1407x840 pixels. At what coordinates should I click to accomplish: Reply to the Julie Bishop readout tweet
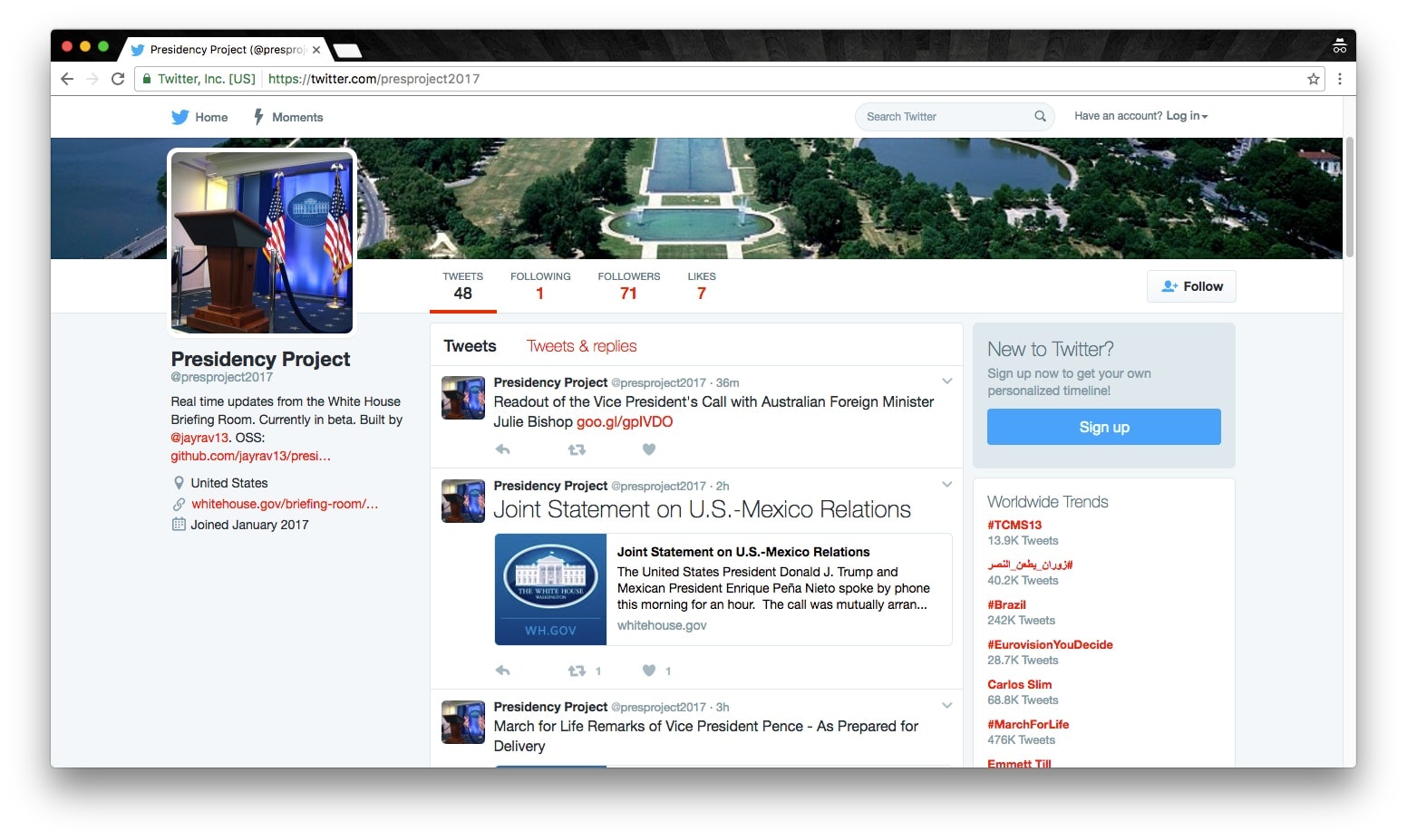[x=503, y=449]
